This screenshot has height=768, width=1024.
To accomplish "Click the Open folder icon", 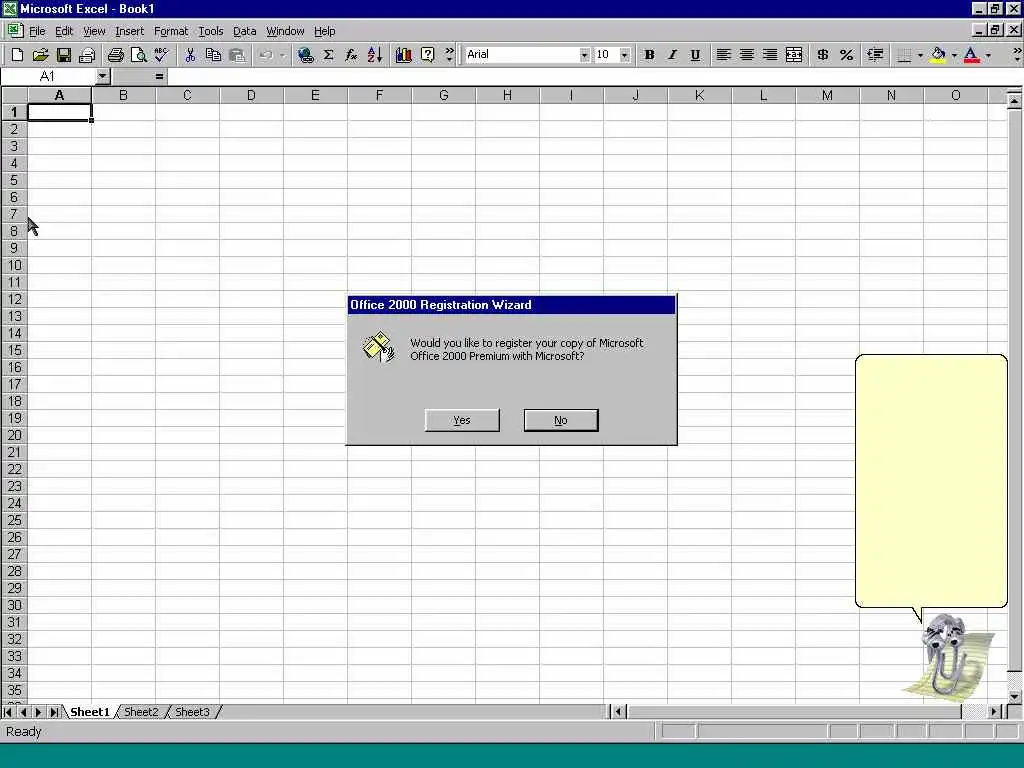I will (x=40, y=55).
